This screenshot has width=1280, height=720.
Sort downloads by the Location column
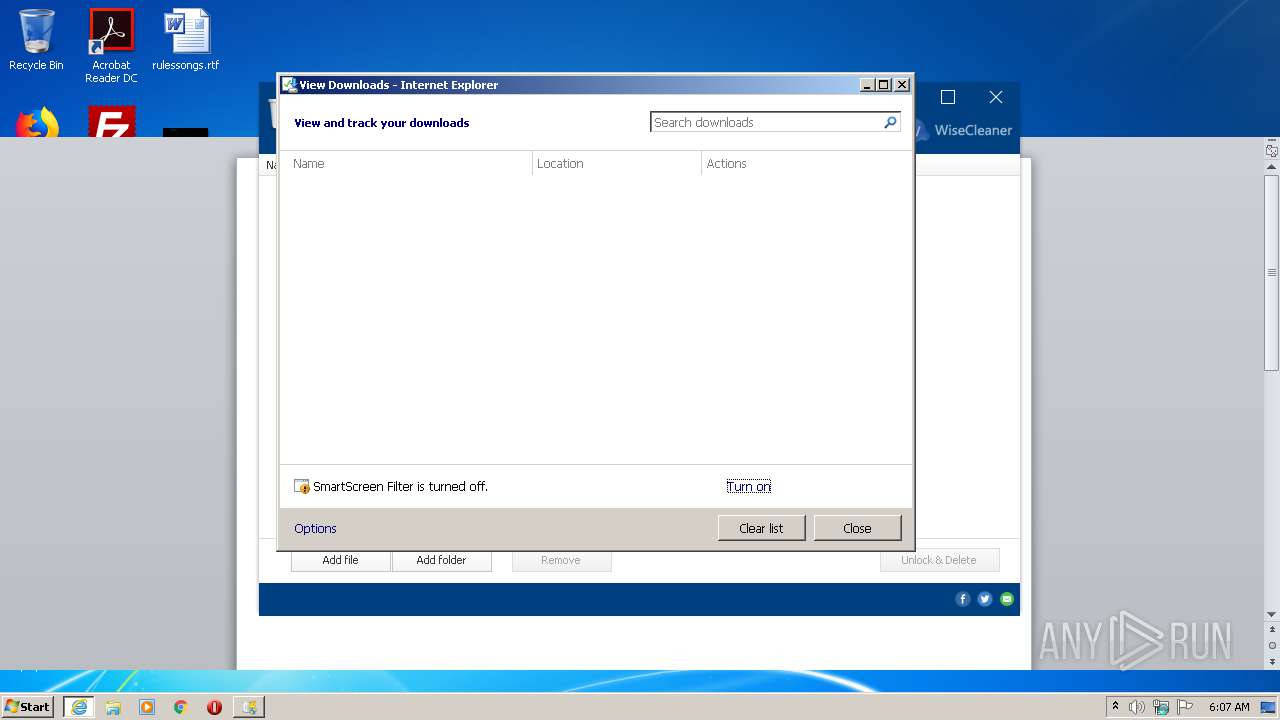[x=617, y=164]
